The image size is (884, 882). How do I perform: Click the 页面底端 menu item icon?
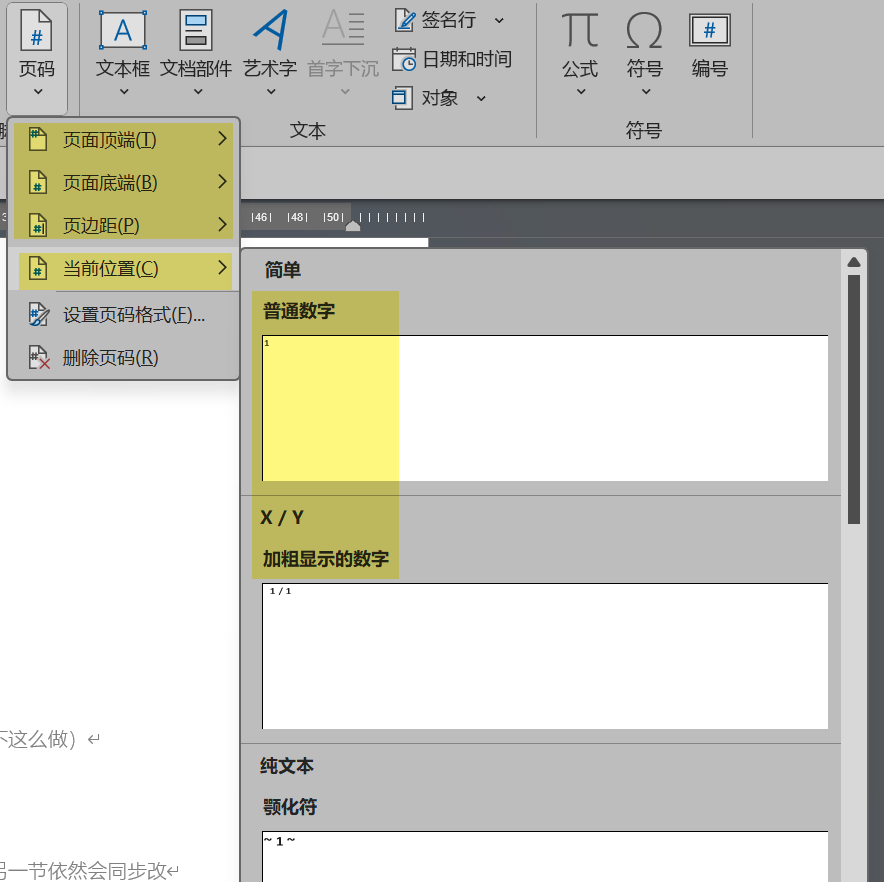point(38,182)
